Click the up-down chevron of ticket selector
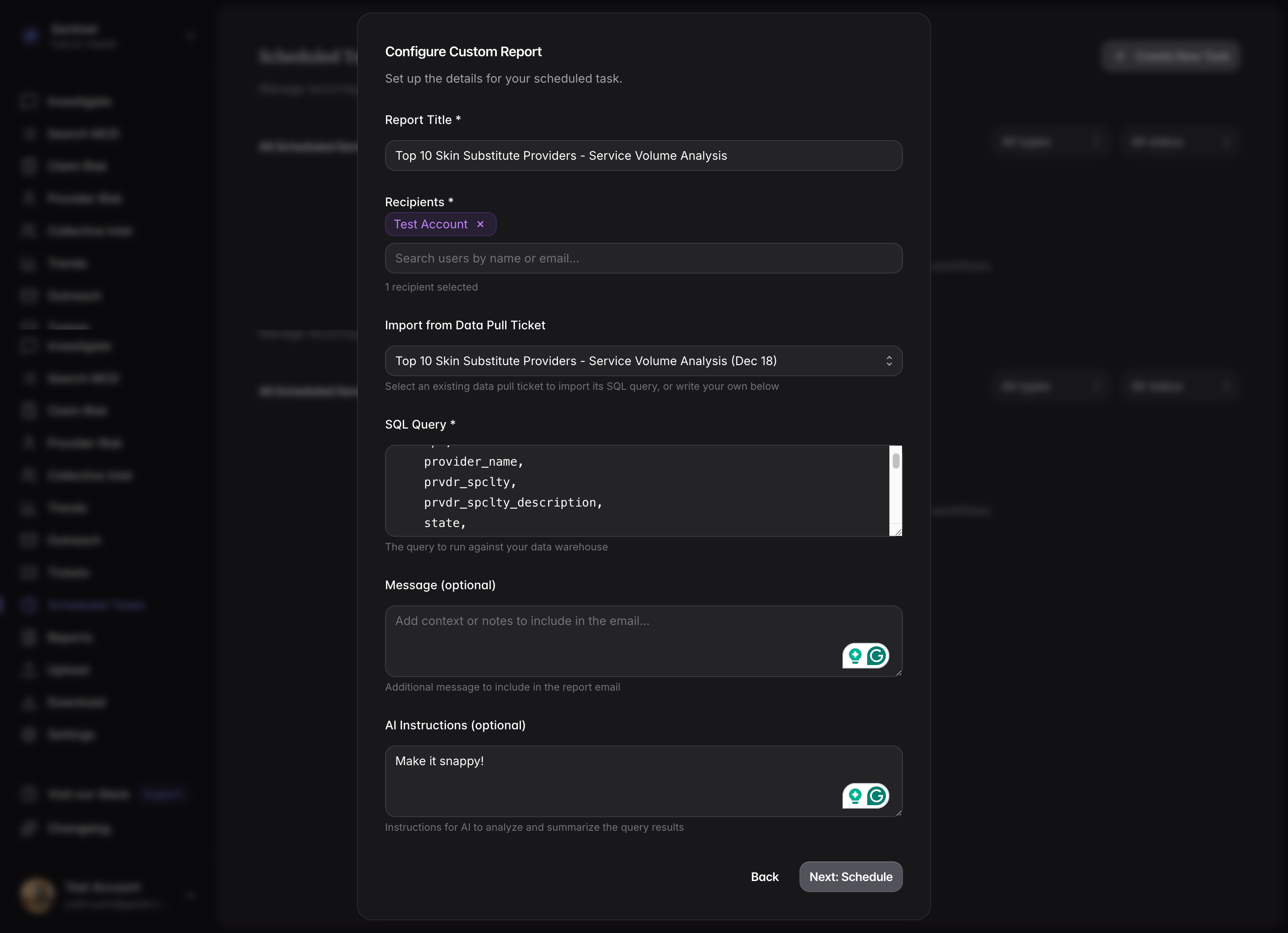Screen dimensions: 1288x933 (889, 361)
